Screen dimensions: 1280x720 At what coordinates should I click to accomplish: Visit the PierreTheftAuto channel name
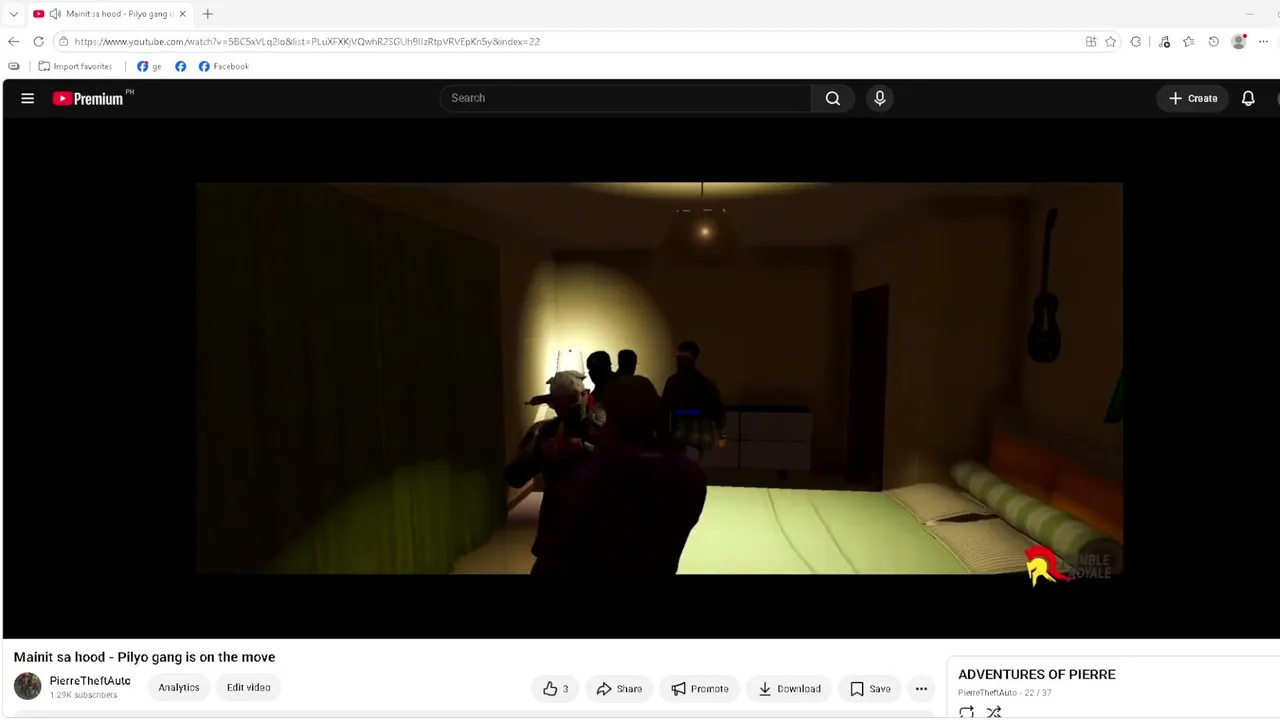point(90,681)
